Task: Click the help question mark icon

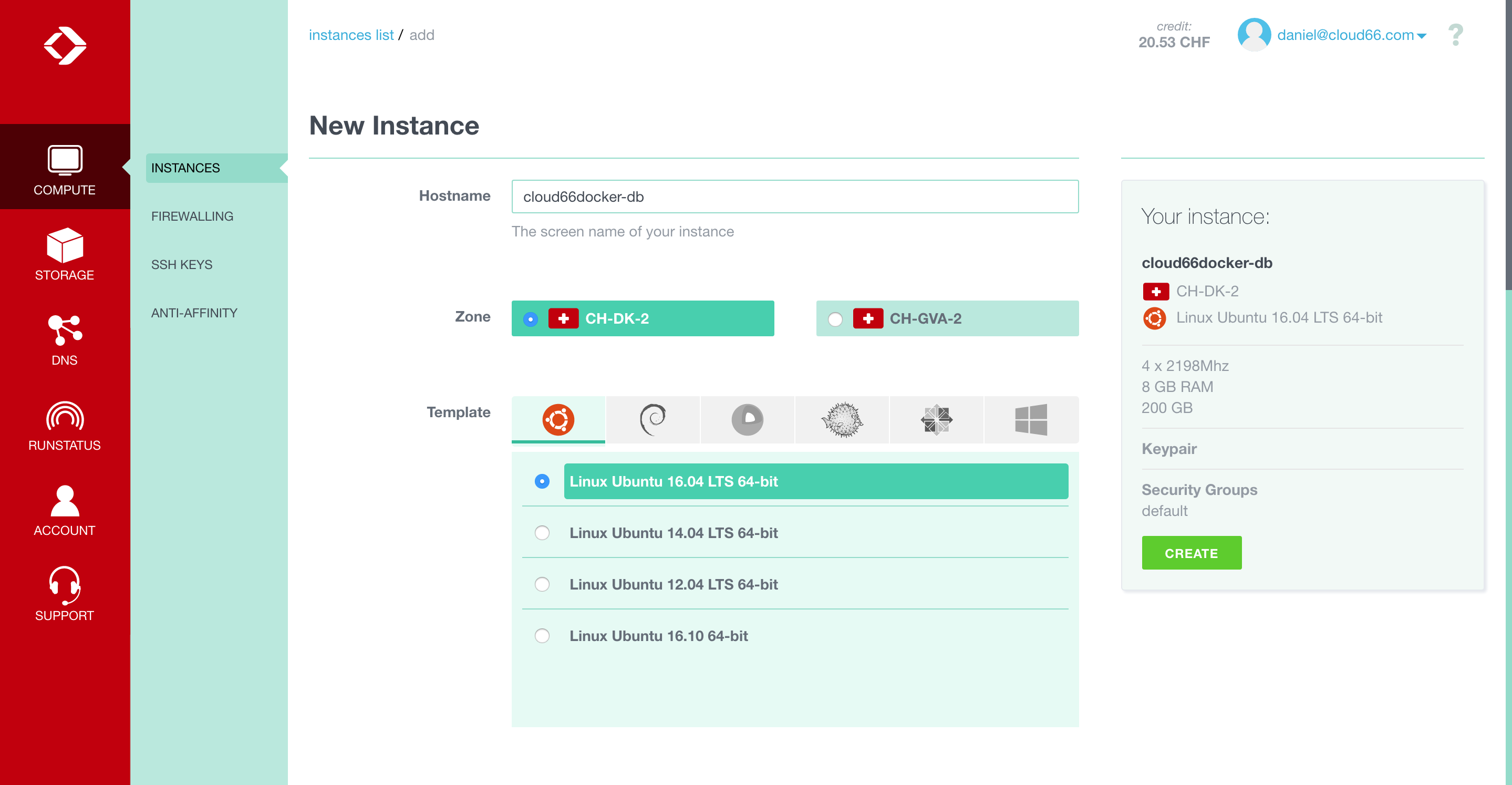Action: point(1456,35)
